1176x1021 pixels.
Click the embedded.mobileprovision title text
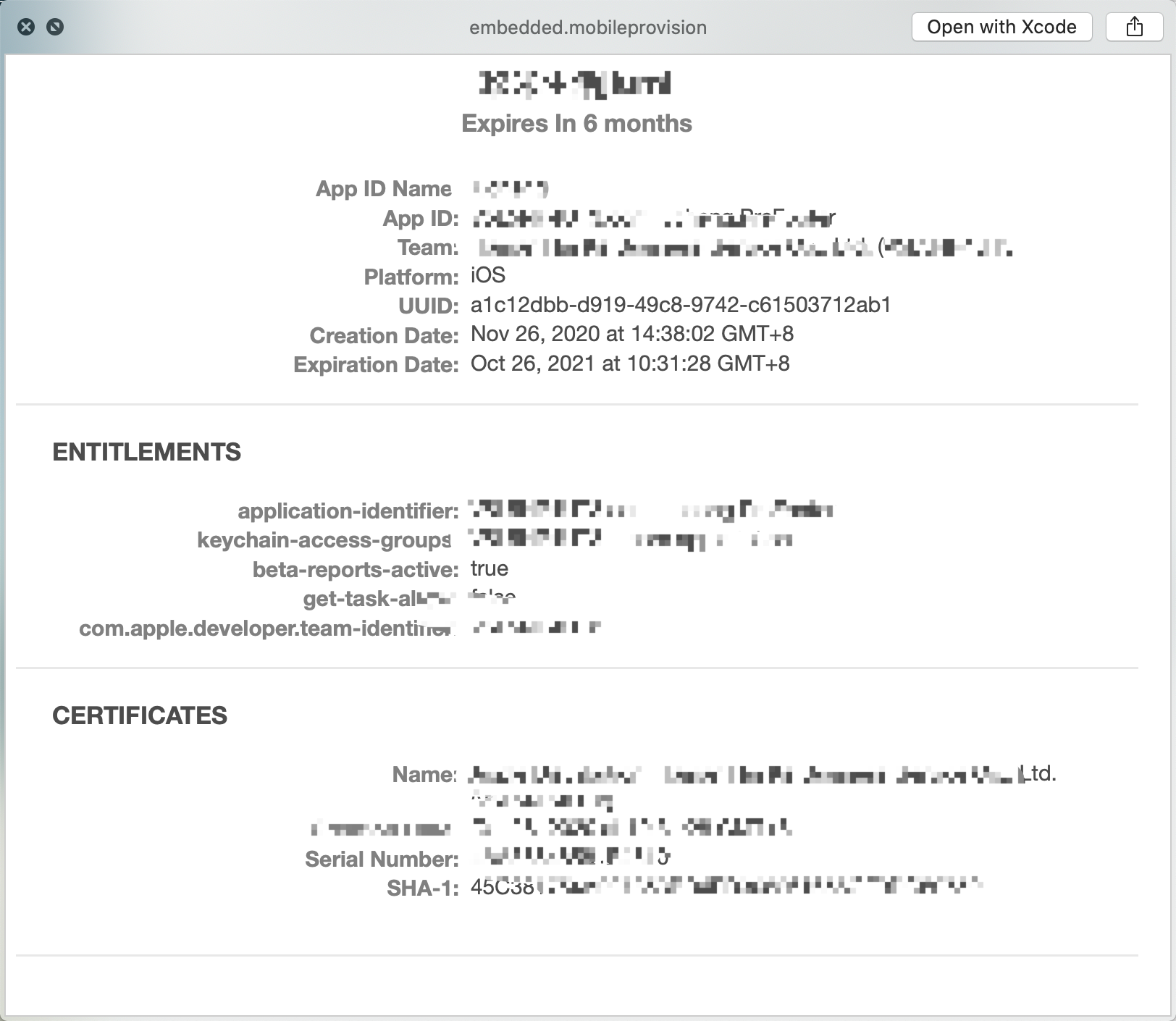(x=587, y=28)
